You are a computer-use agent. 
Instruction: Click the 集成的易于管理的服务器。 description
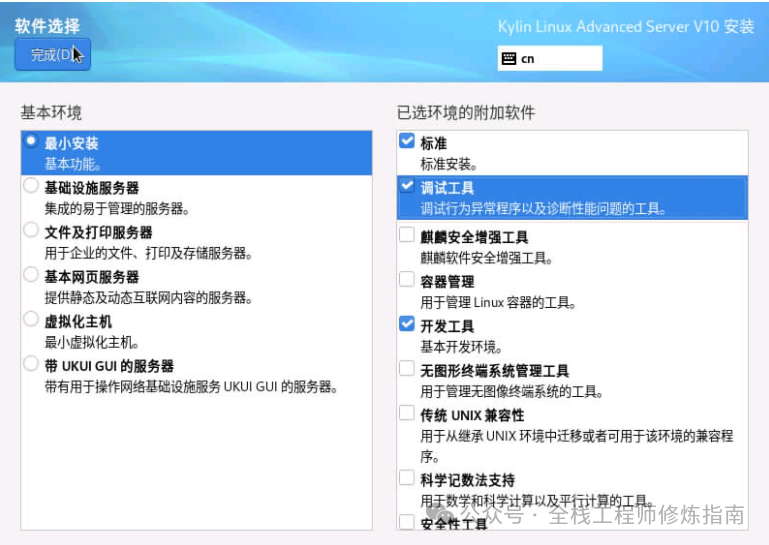(117, 208)
